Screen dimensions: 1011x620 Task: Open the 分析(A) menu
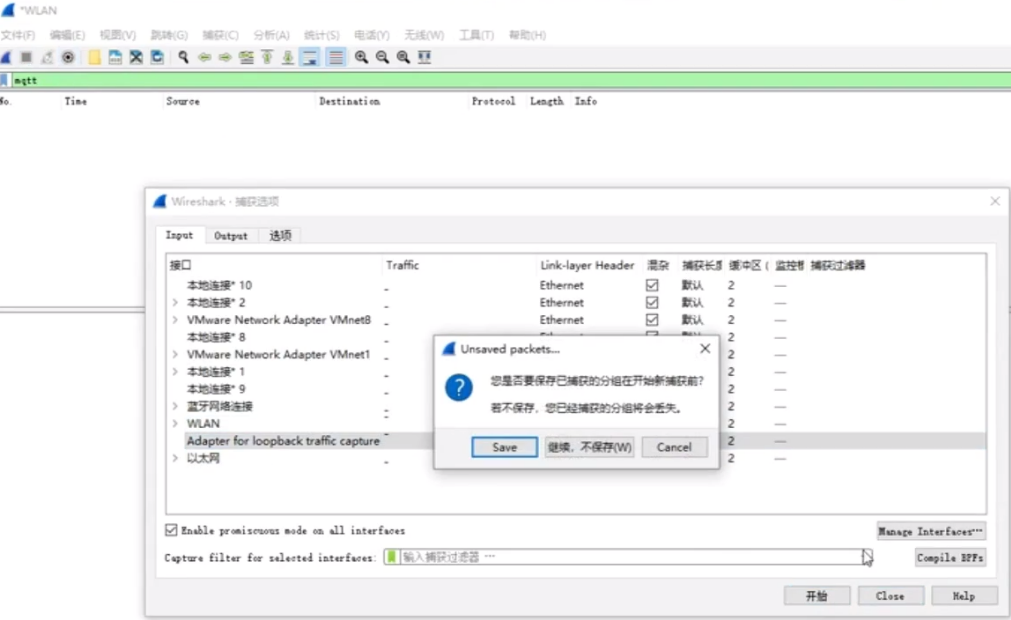tap(271, 35)
